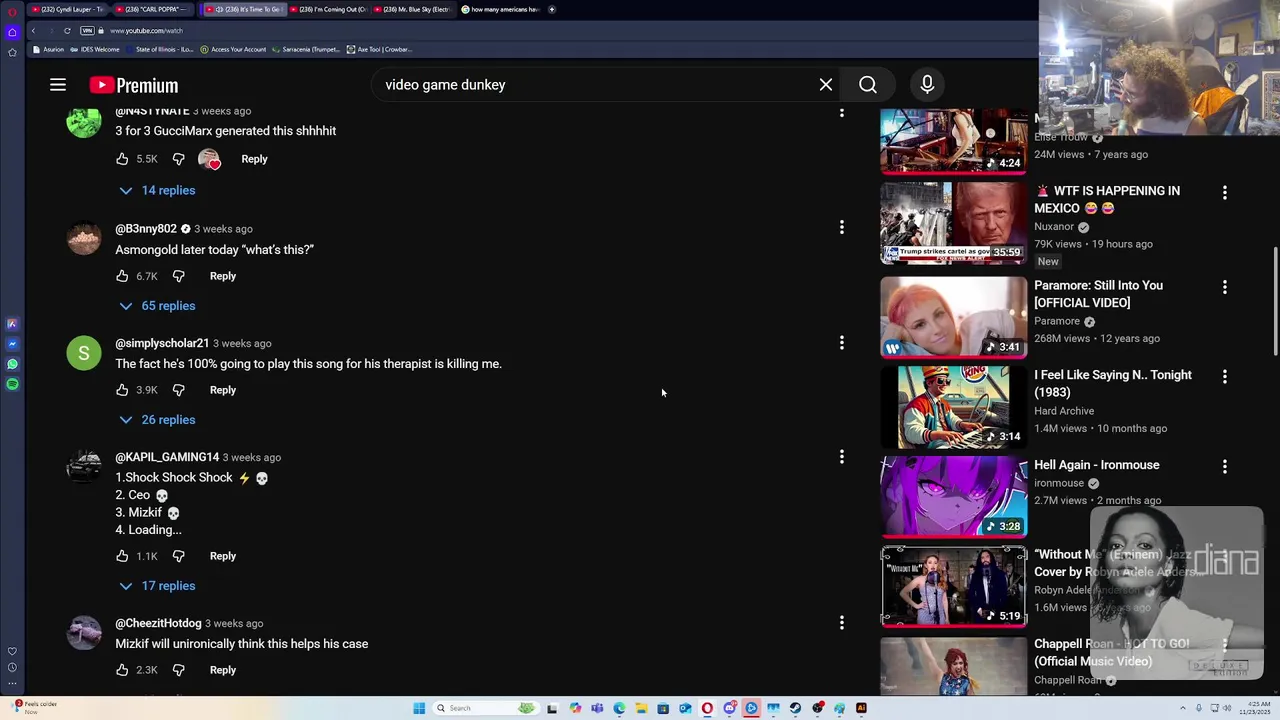Like the @B3nny802 comment
Screen dimensions: 1280x720
click(x=122, y=276)
